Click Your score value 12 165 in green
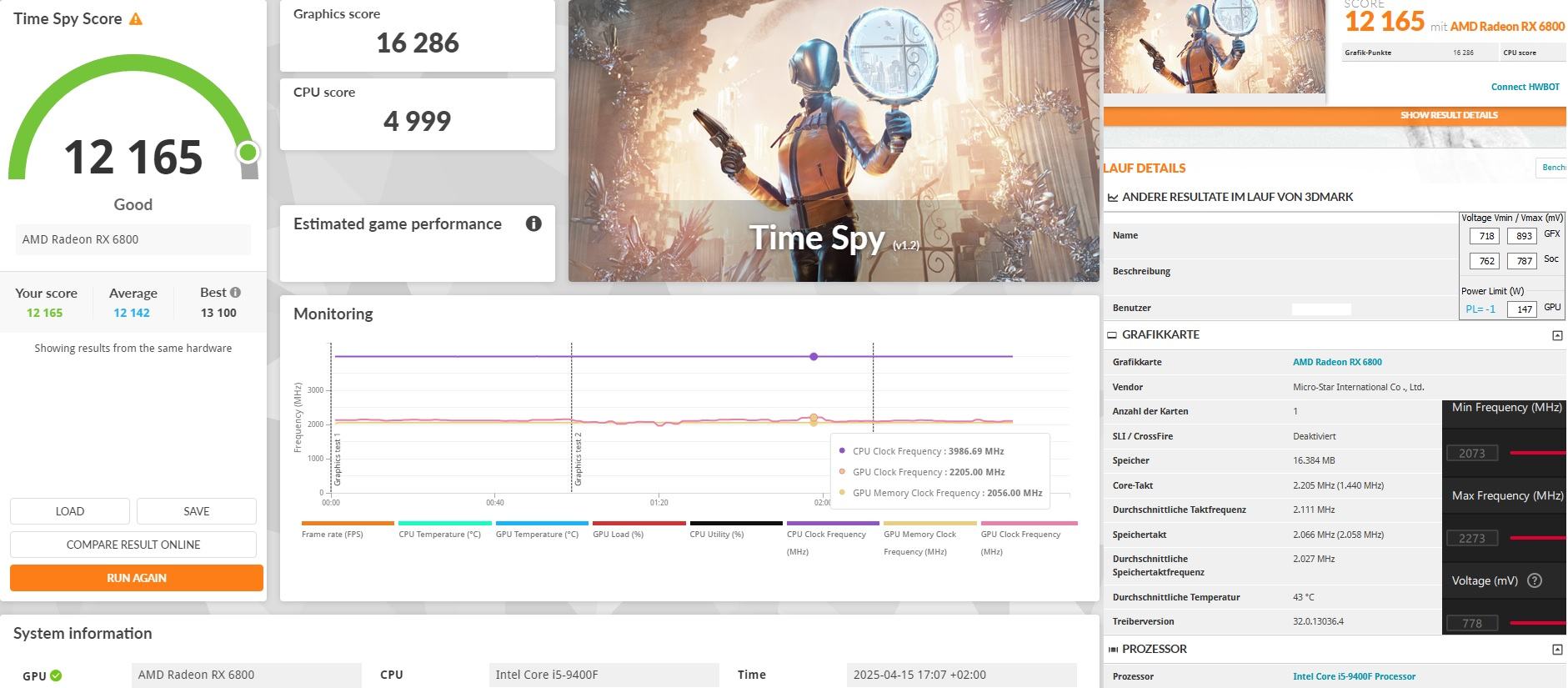 coord(44,313)
